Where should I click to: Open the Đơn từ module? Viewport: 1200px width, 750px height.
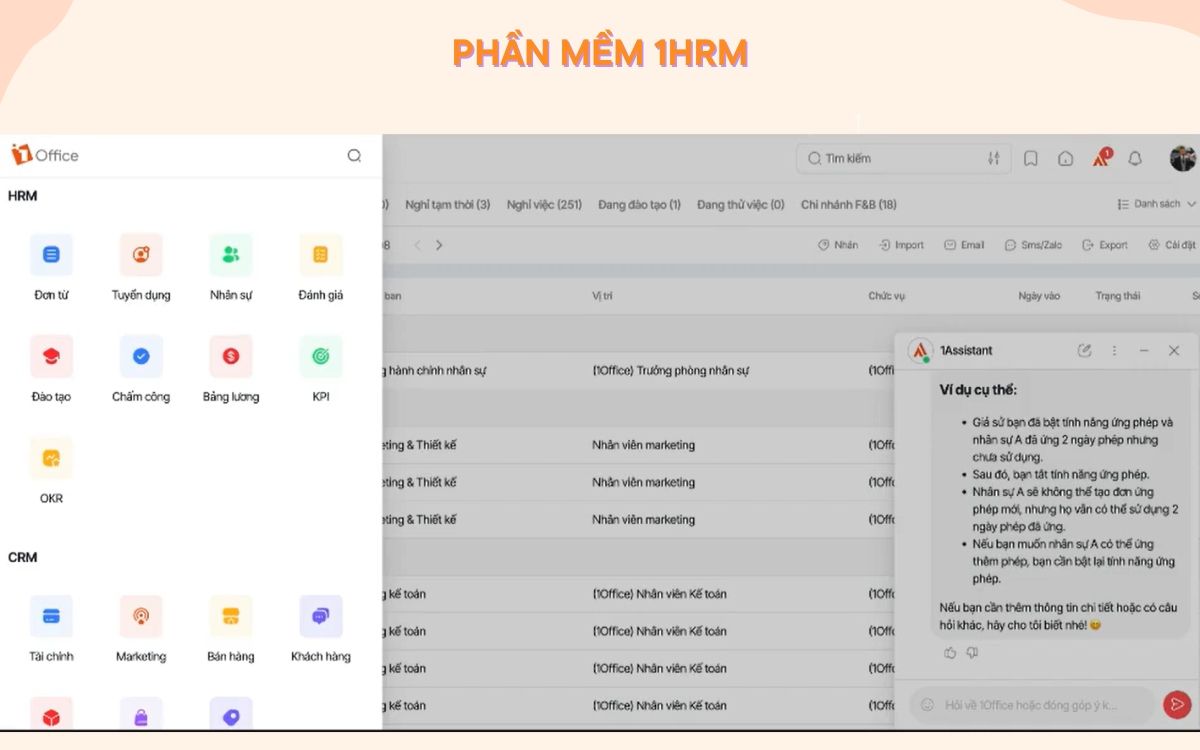tap(51, 267)
